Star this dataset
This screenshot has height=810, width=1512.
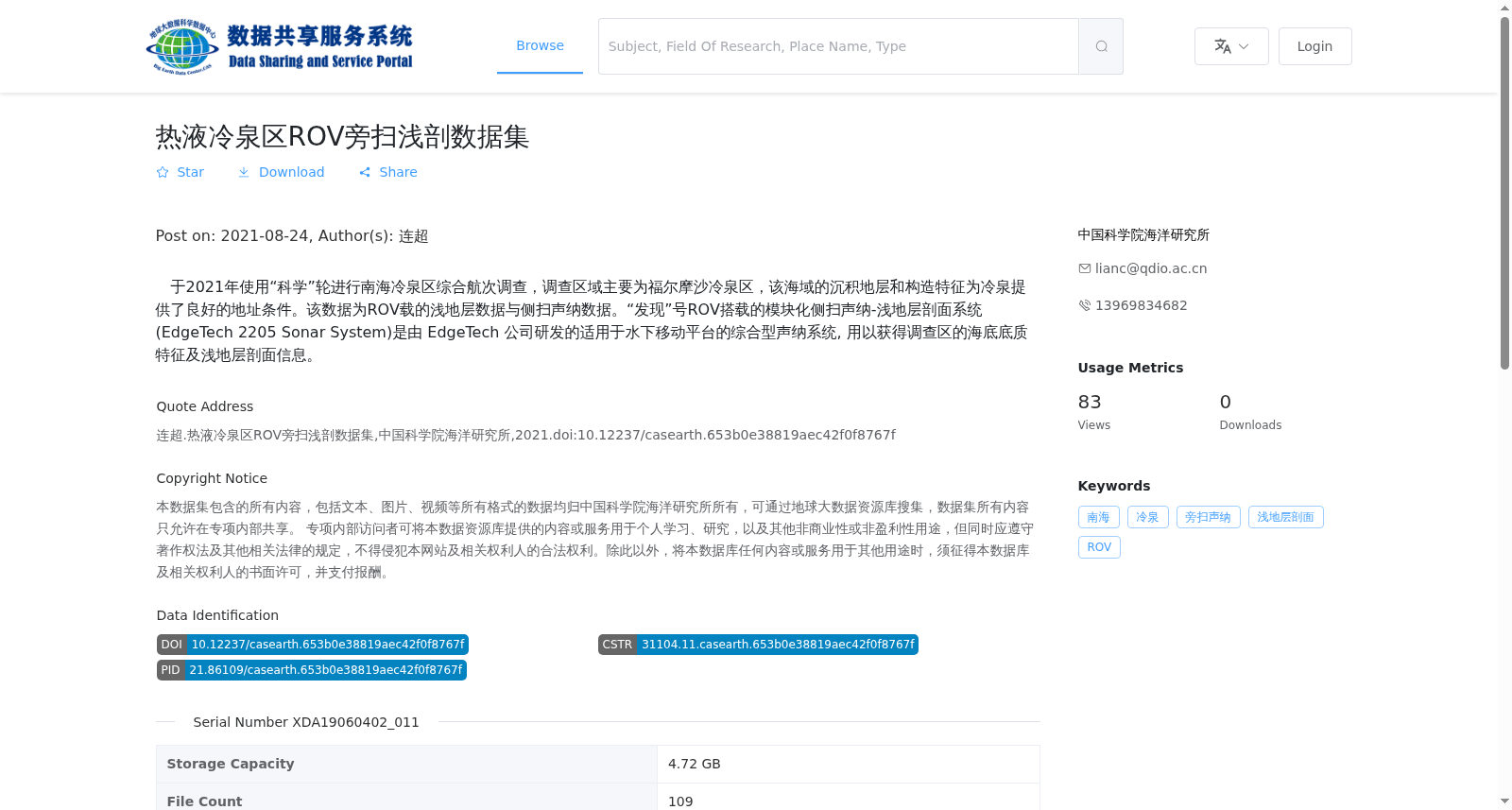click(180, 172)
